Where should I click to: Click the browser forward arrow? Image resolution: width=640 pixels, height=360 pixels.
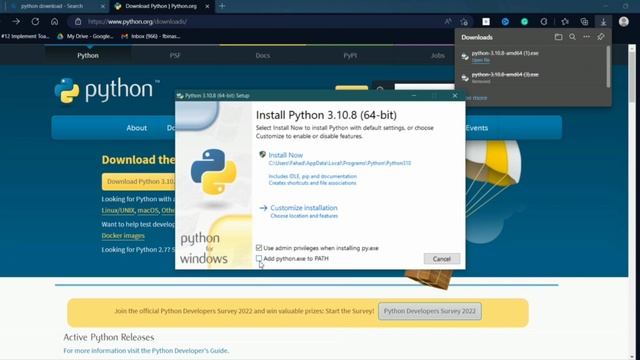pos(16,21)
